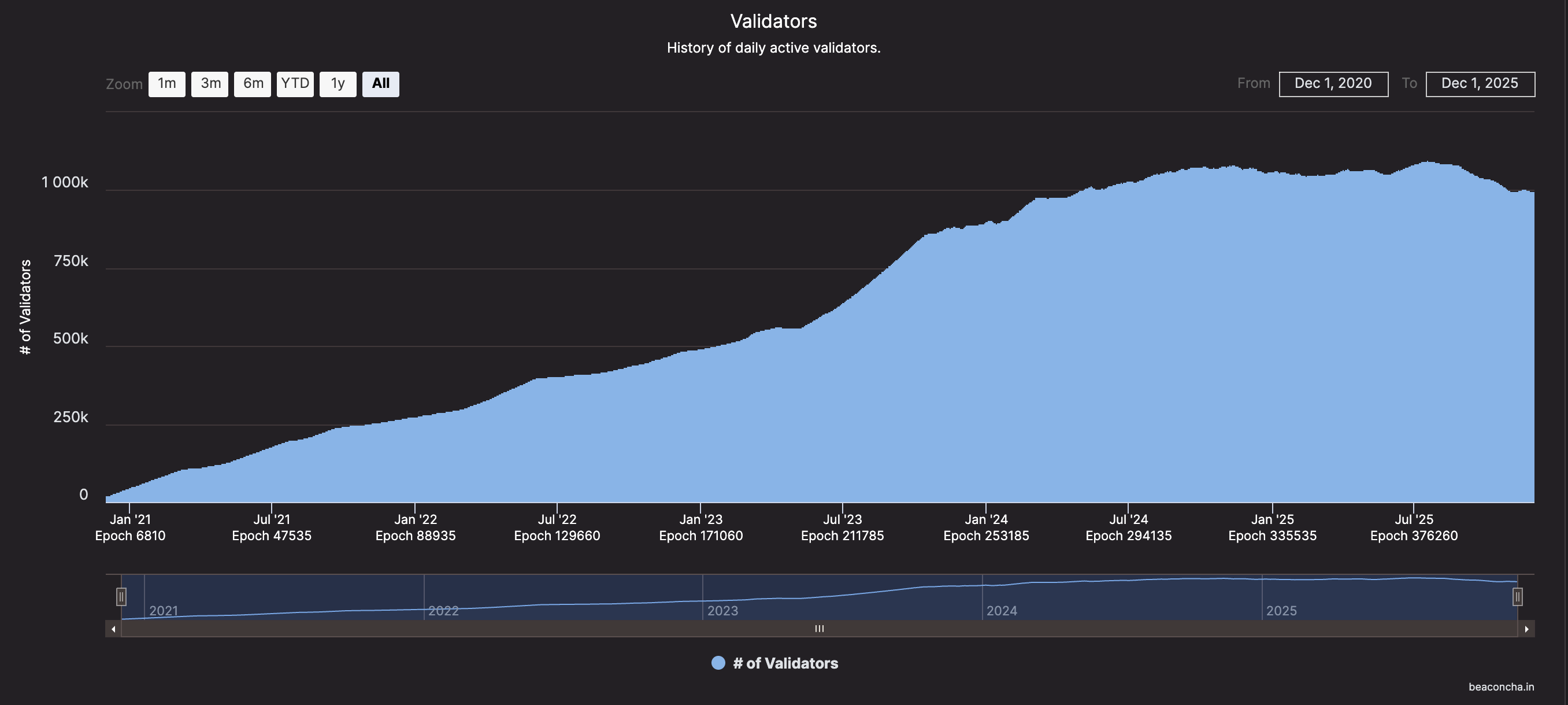Click the scrollbar grip beneath the navigator
1568x705 pixels.
click(x=819, y=628)
